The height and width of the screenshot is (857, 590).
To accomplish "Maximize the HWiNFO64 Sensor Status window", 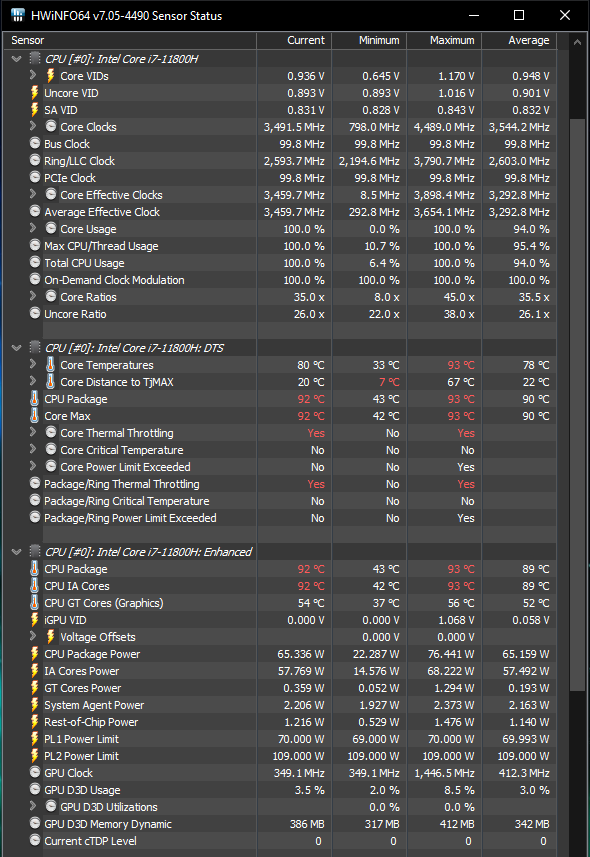I will click(519, 15).
